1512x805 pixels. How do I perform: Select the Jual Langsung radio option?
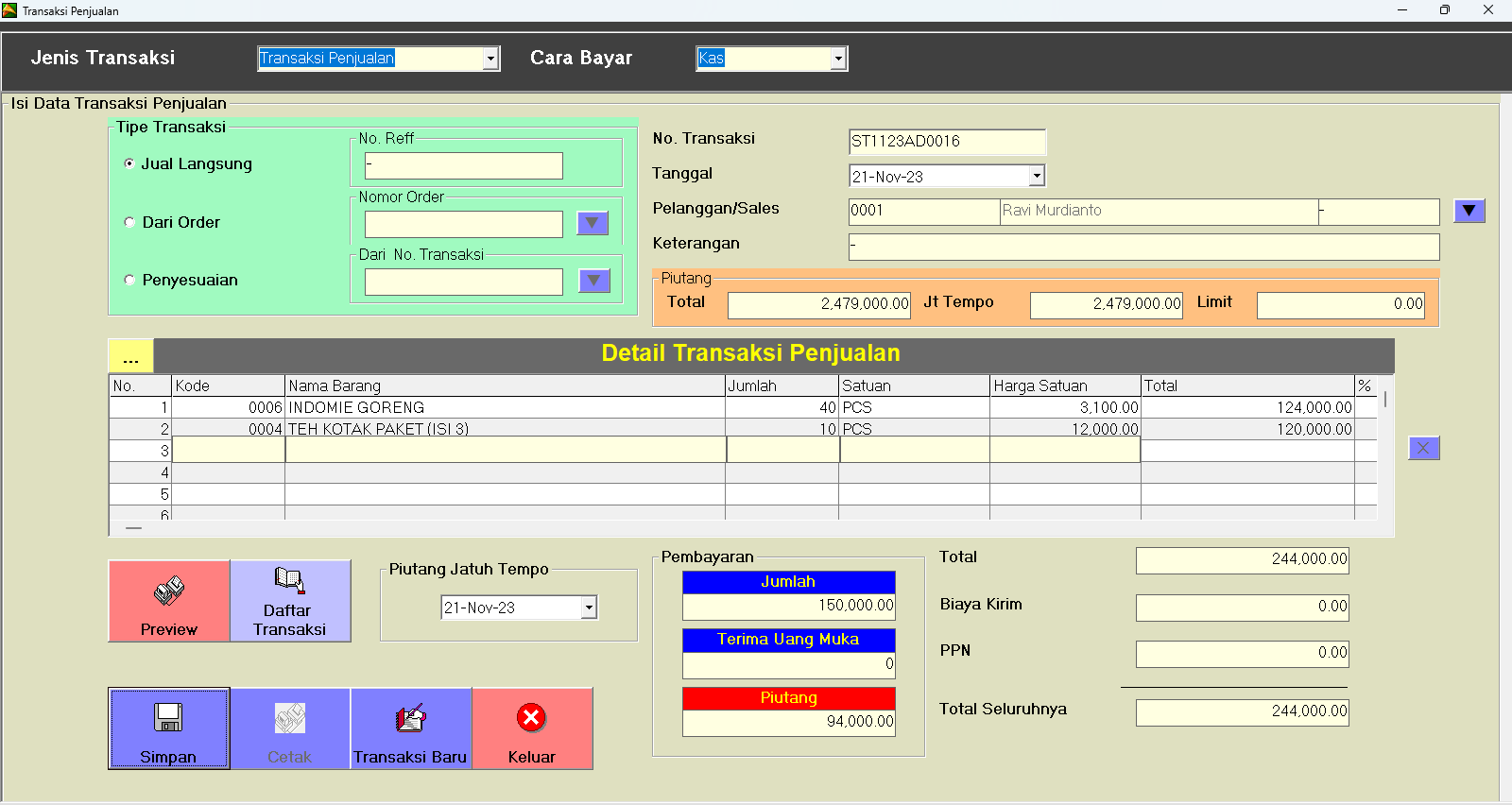[129, 163]
